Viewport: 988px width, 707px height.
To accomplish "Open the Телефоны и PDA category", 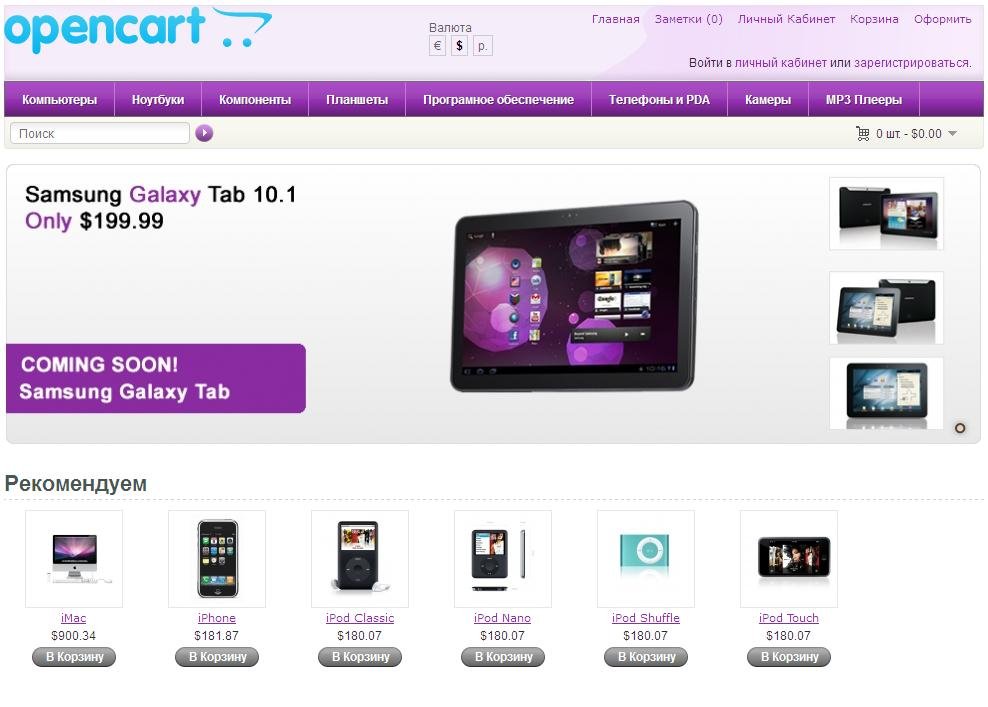I will [x=659, y=100].
